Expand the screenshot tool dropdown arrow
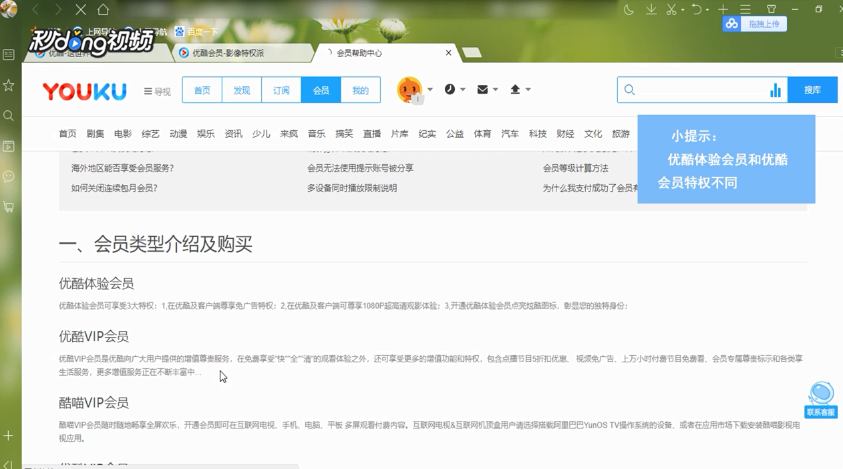The width and height of the screenshot is (843, 469). click(x=683, y=10)
